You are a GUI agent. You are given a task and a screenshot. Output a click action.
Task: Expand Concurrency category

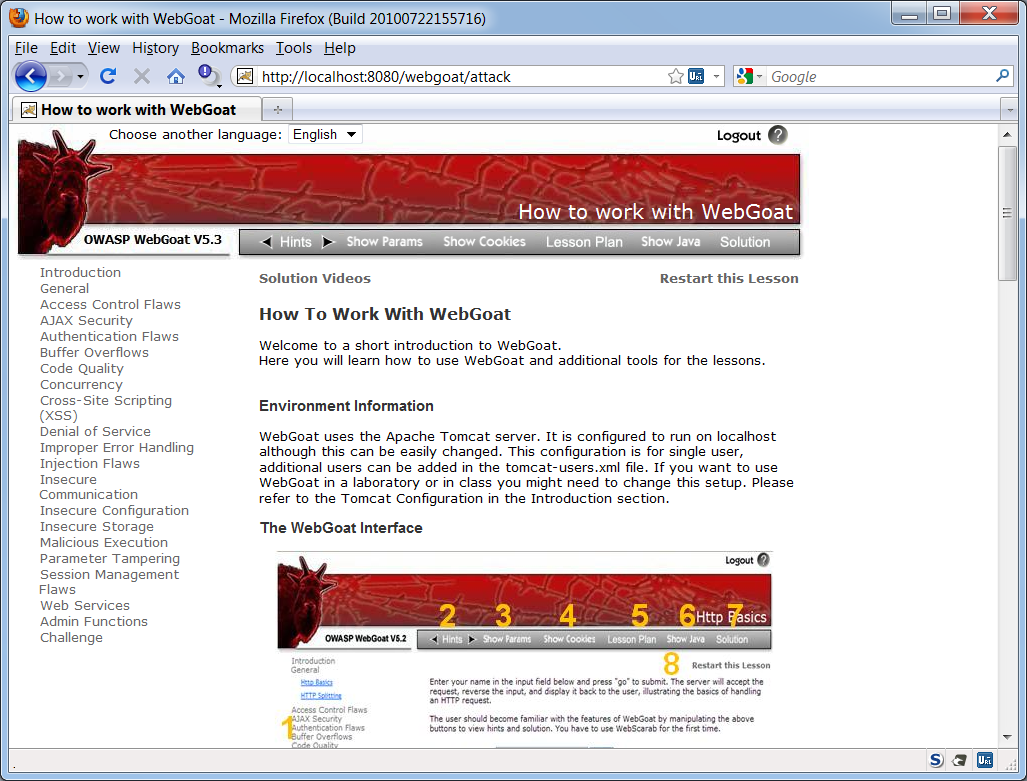[x=81, y=385]
